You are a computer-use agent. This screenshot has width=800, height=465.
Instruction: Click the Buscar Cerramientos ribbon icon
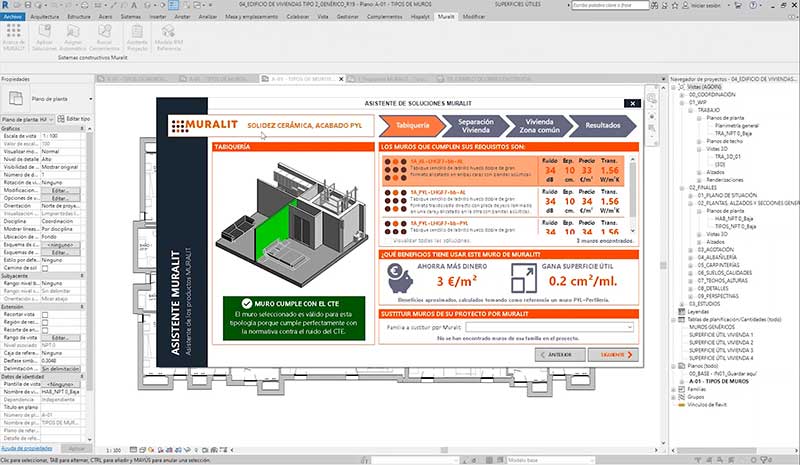[104, 32]
